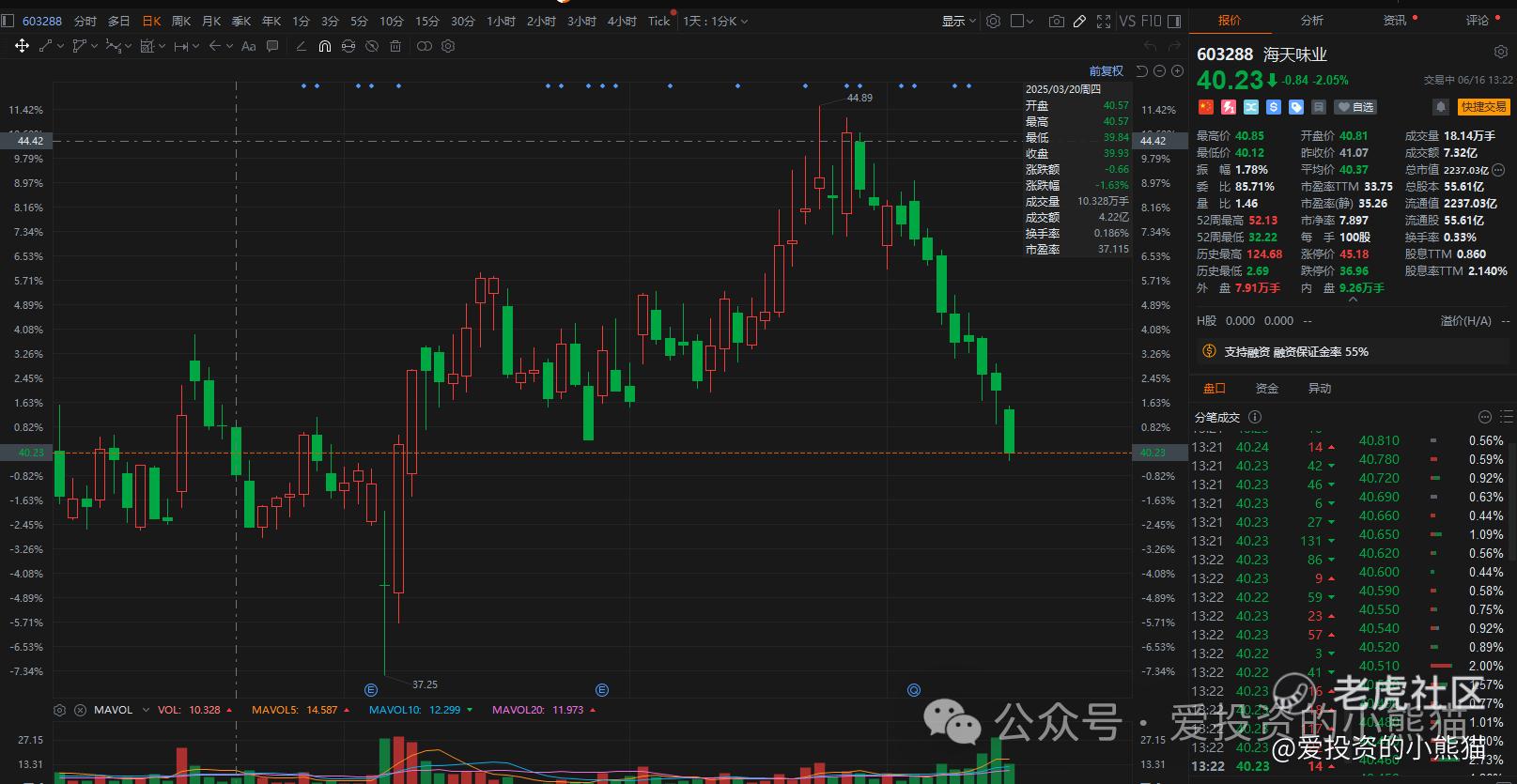Click the E earnings marker under 37.25
Image resolution: width=1517 pixels, height=784 pixels.
[x=371, y=690]
